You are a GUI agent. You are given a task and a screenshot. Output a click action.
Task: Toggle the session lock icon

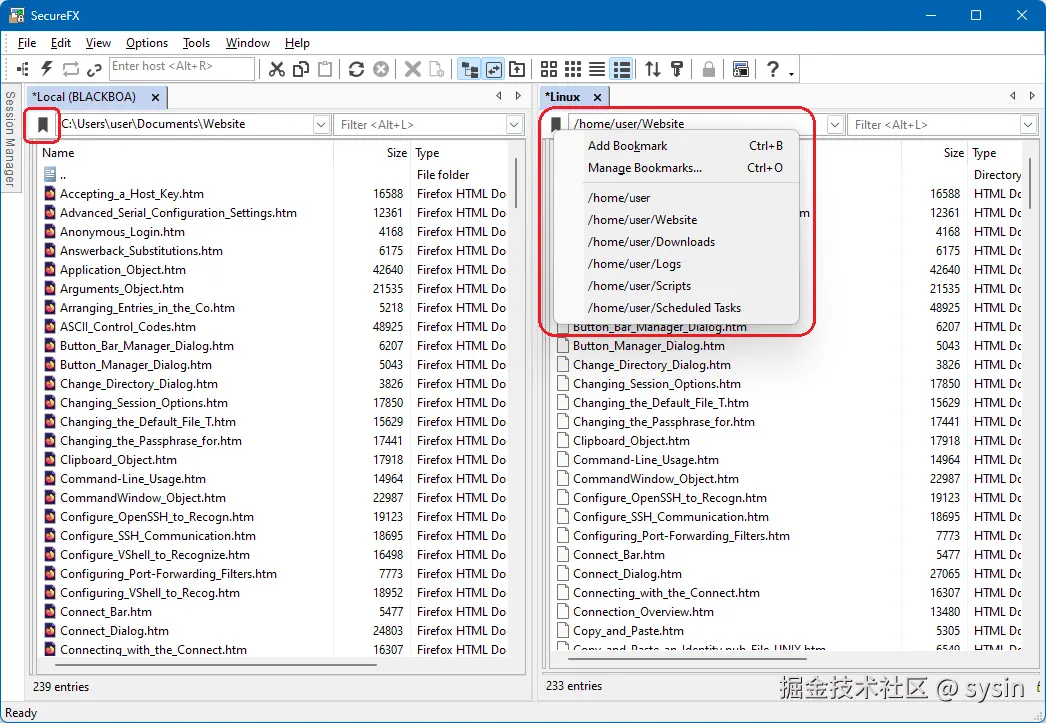coord(710,69)
